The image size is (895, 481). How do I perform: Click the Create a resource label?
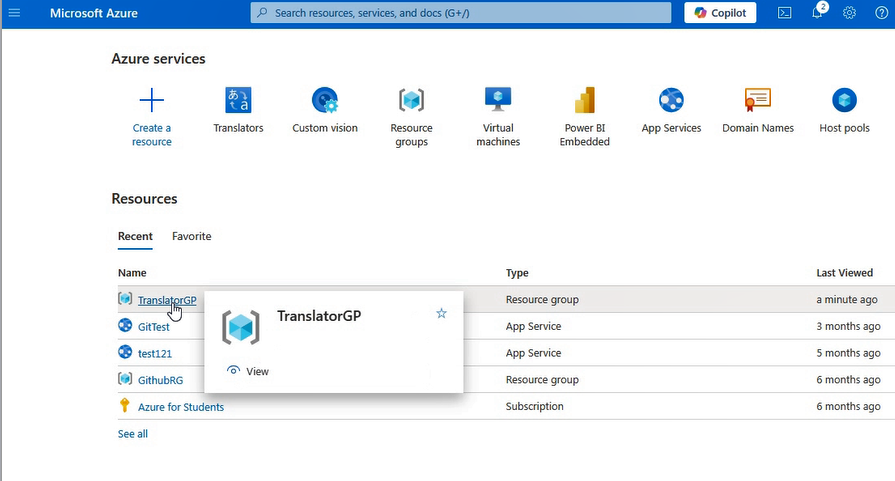click(152, 135)
